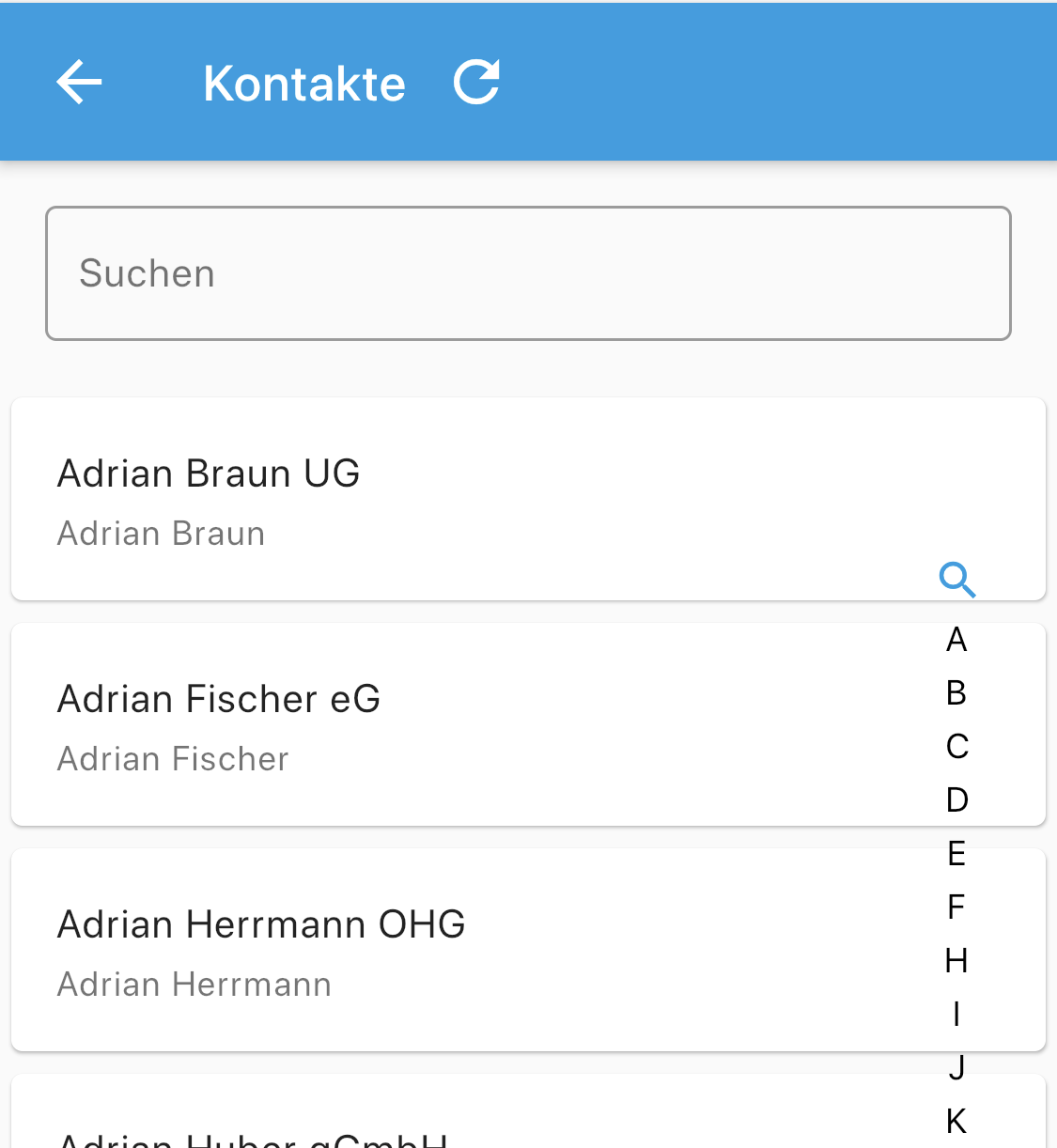Jump to letter A in index

956,640
